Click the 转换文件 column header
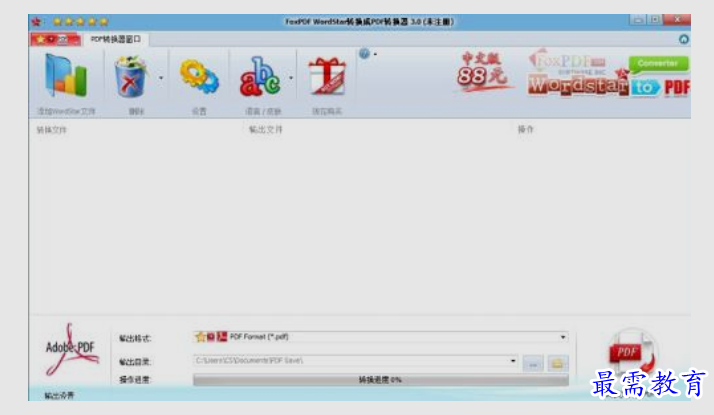The image size is (714, 415). [51, 130]
